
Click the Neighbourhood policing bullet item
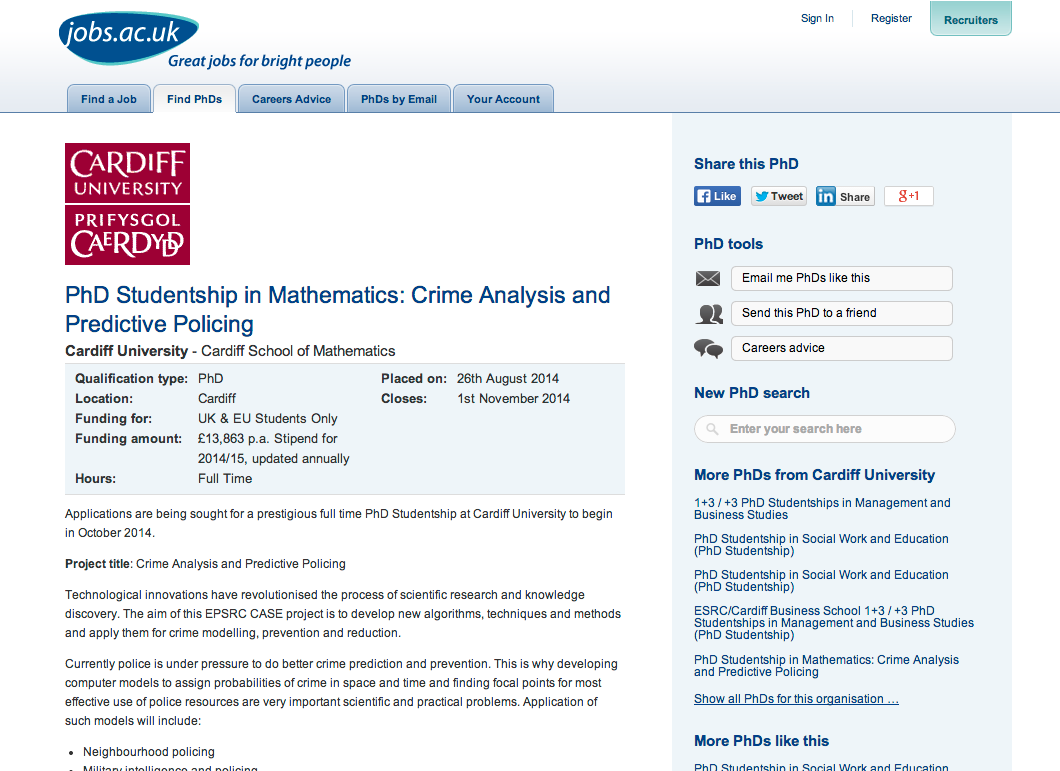coord(149,752)
